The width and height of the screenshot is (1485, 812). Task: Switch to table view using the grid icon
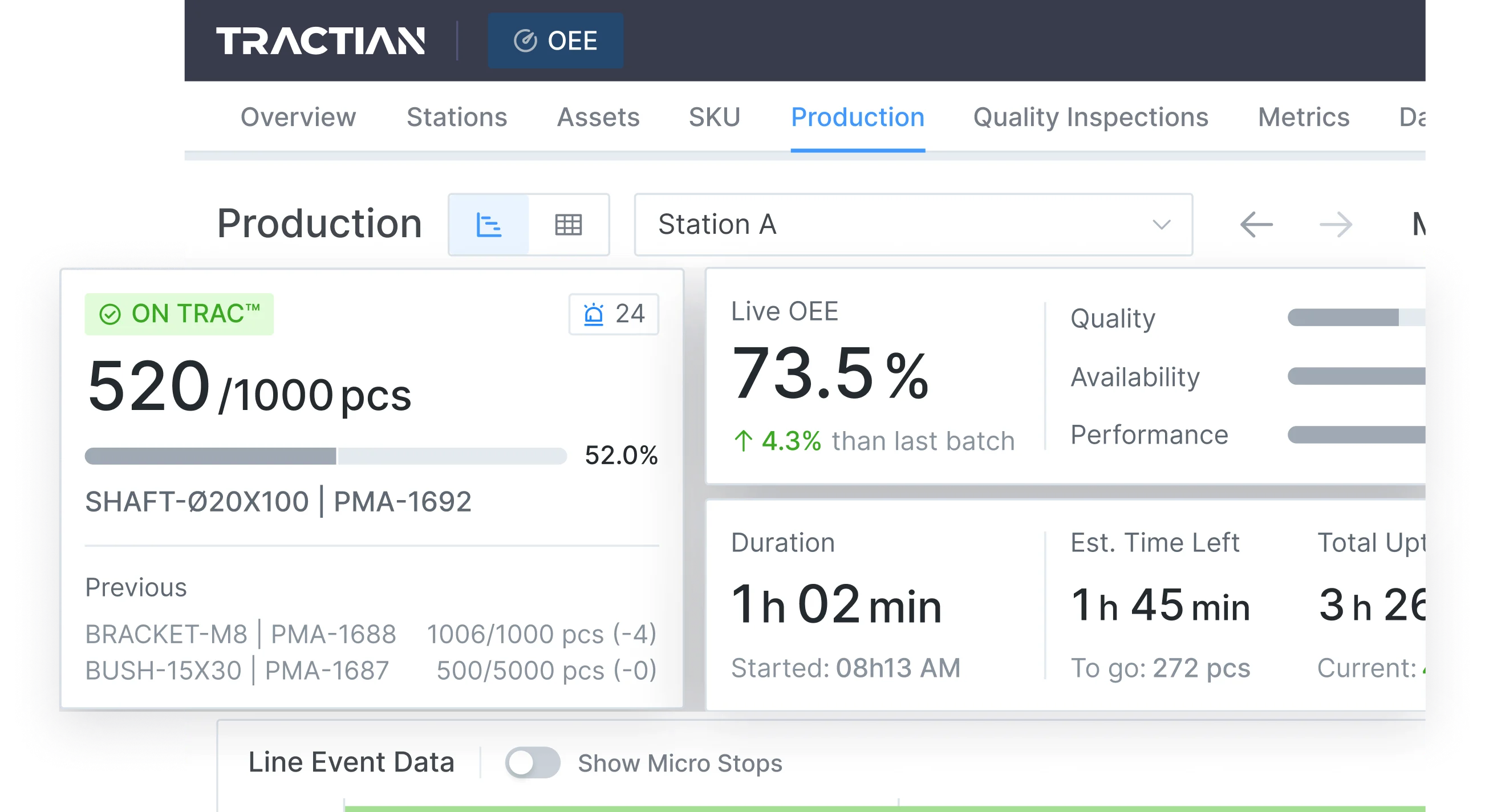click(x=569, y=224)
